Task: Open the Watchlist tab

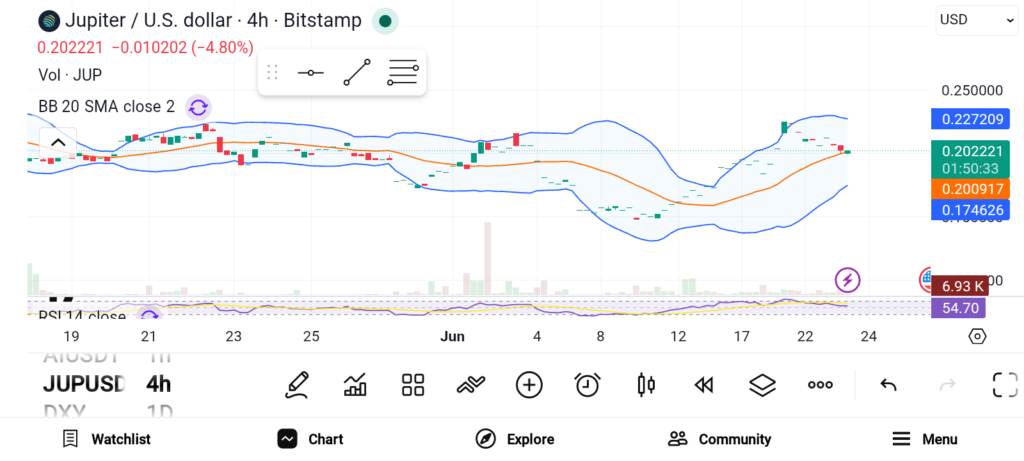Action: pos(106,439)
